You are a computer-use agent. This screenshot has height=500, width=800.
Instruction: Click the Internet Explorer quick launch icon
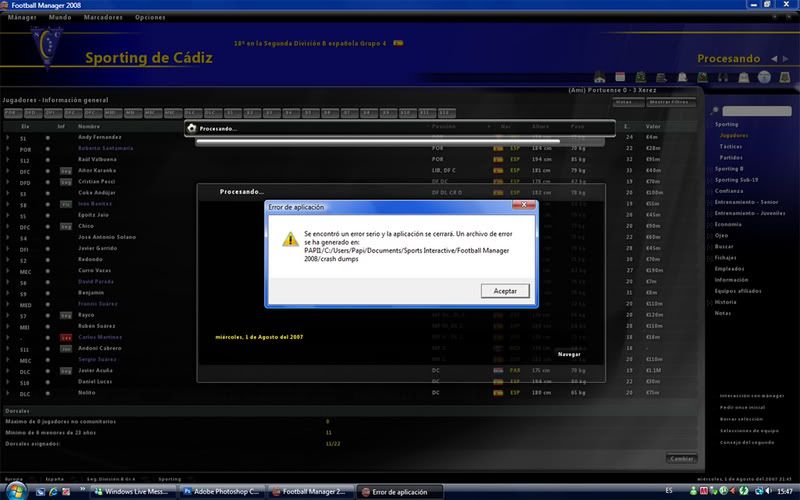point(53,492)
